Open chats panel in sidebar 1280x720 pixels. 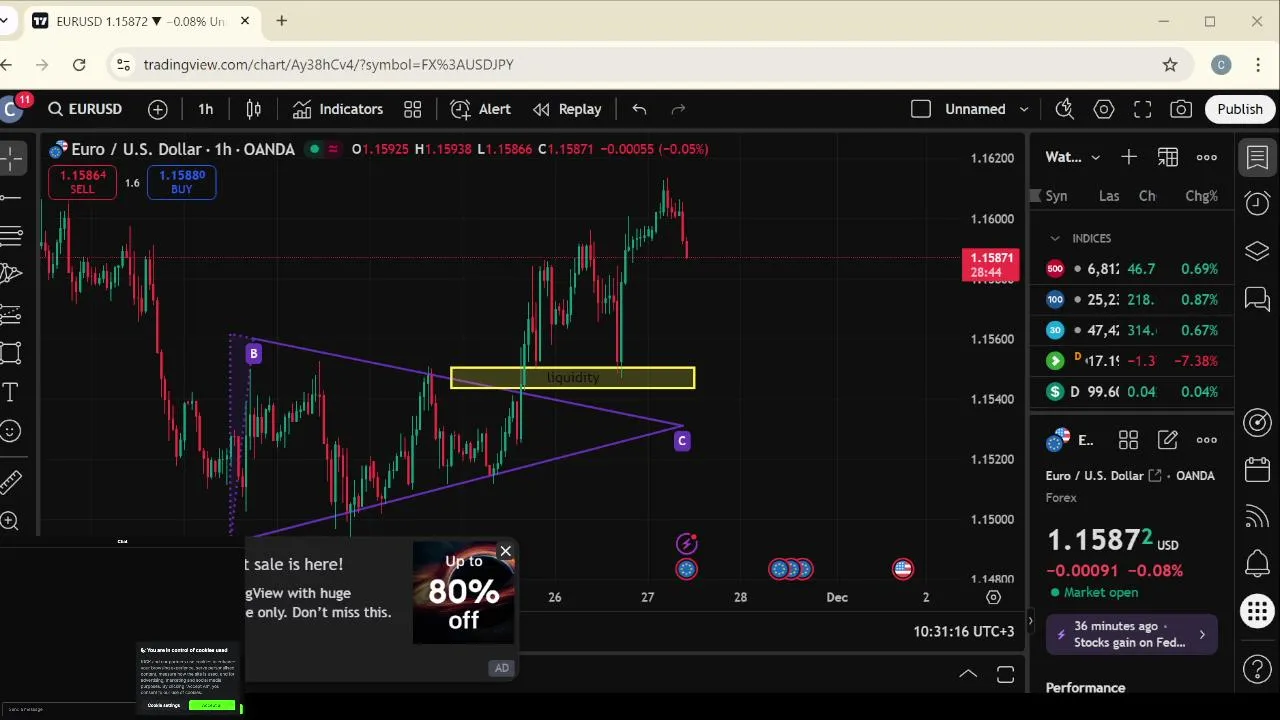(x=1257, y=298)
